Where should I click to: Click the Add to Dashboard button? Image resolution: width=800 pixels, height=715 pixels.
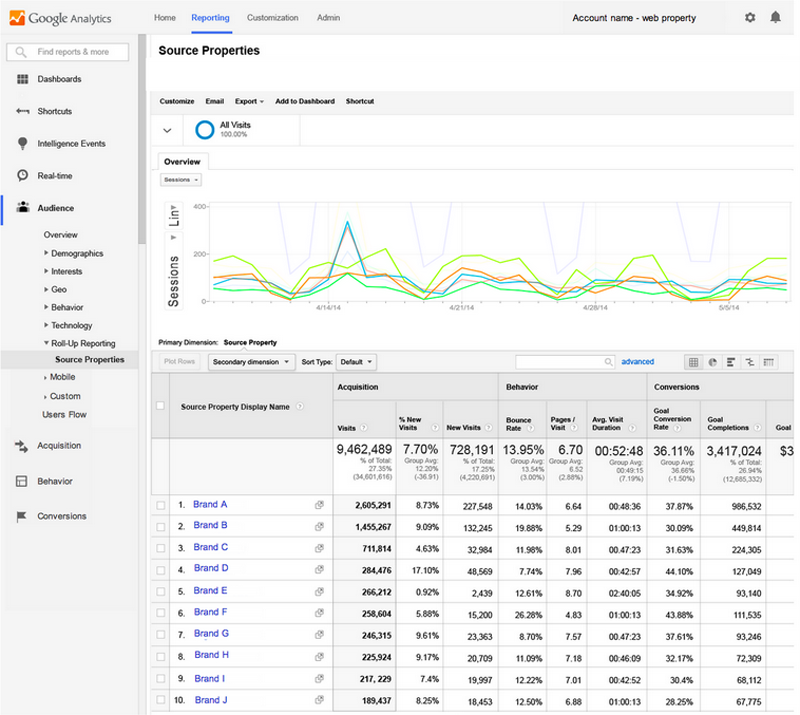click(x=304, y=101)
